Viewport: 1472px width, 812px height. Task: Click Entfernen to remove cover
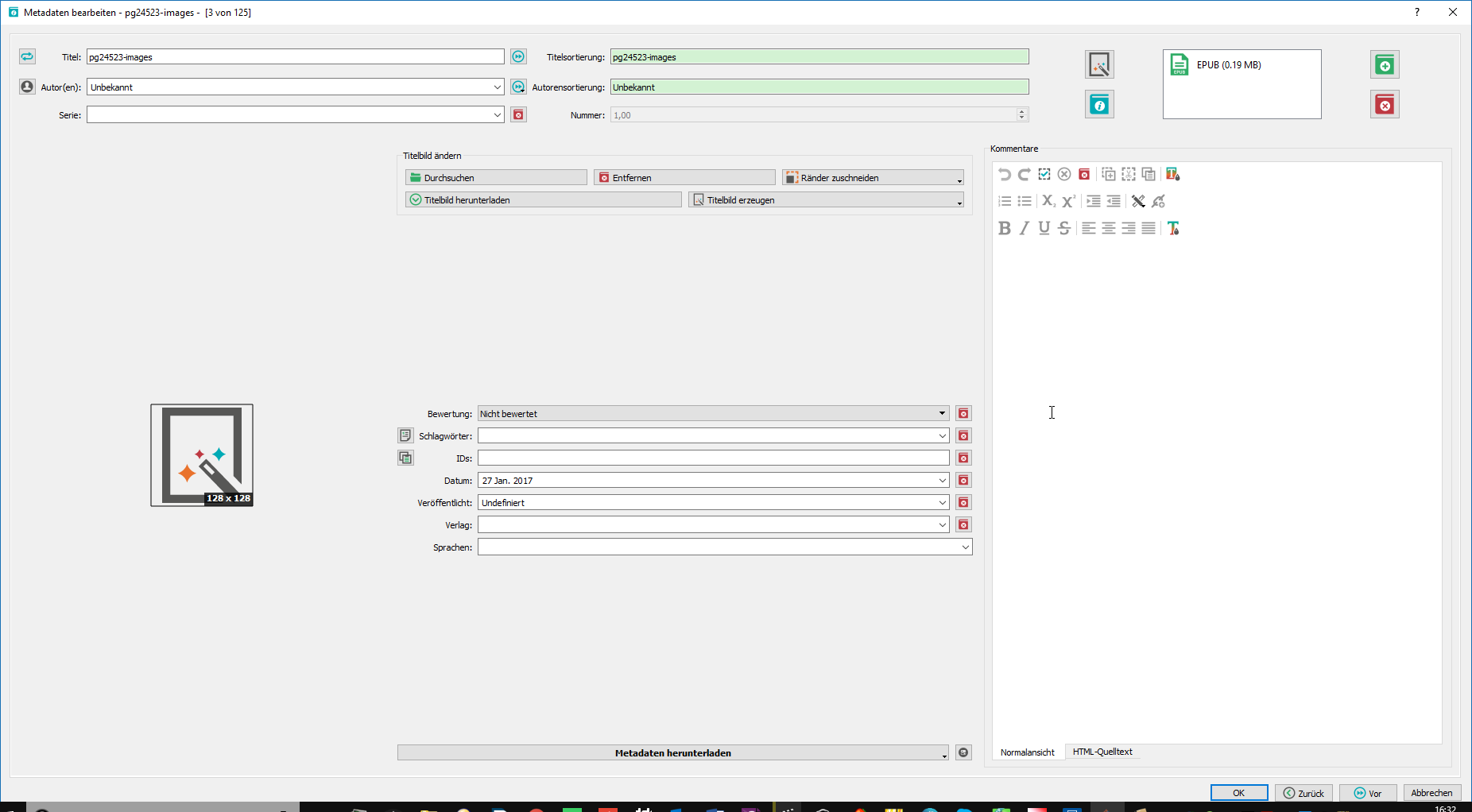(684, 177)
